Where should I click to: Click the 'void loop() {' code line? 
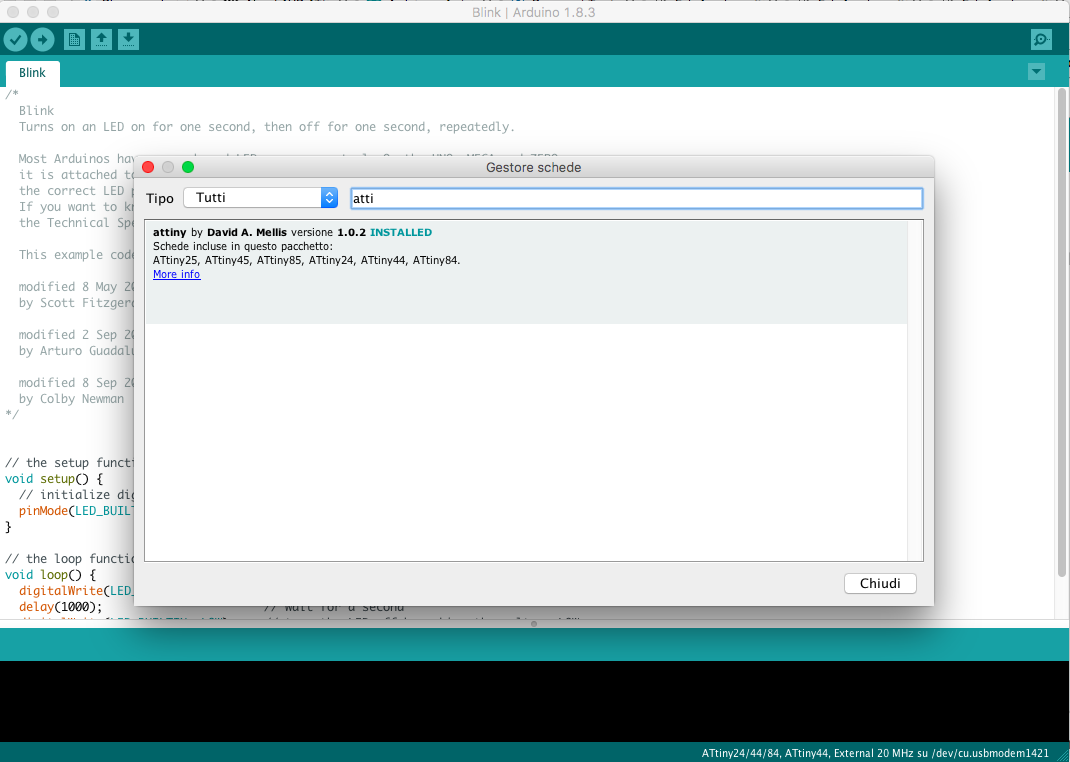click(50, 575)
